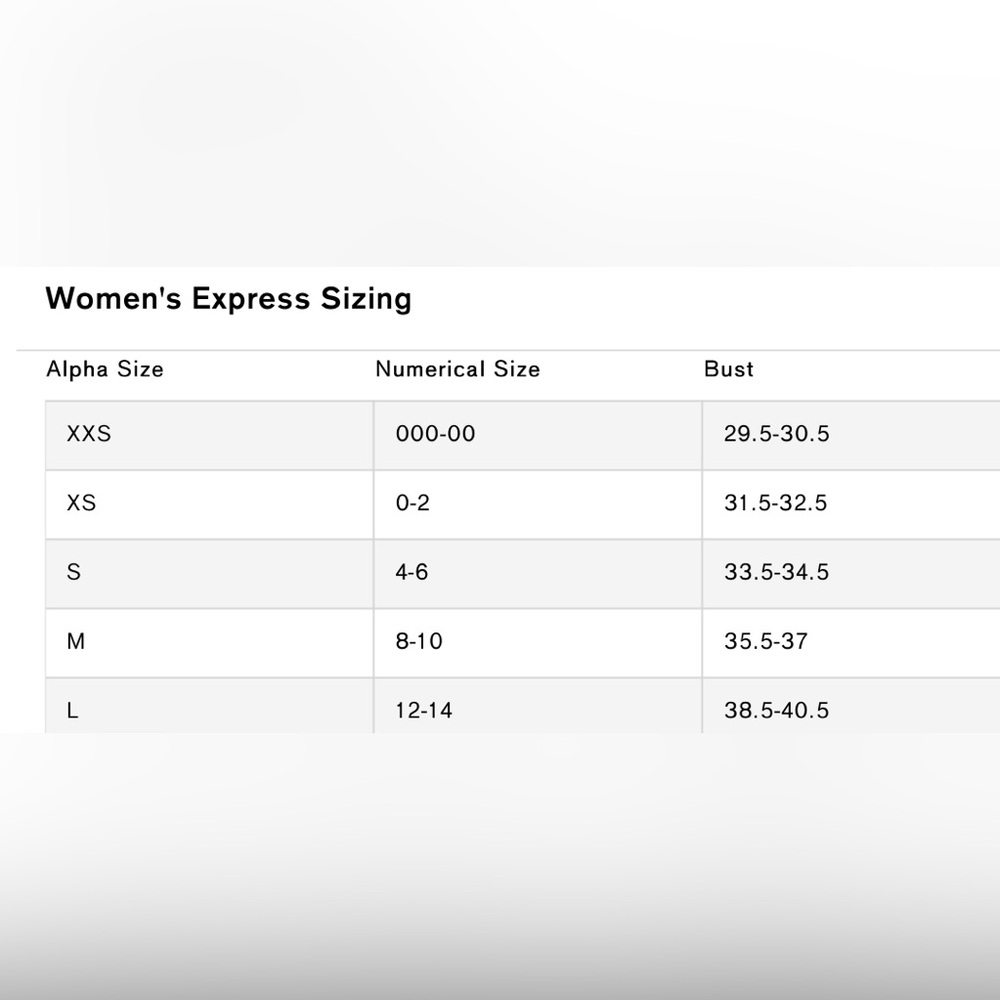Select numerical size 8-10 cell
The width and height of the screenshot is (1000, 1000).
coord(538,643)
